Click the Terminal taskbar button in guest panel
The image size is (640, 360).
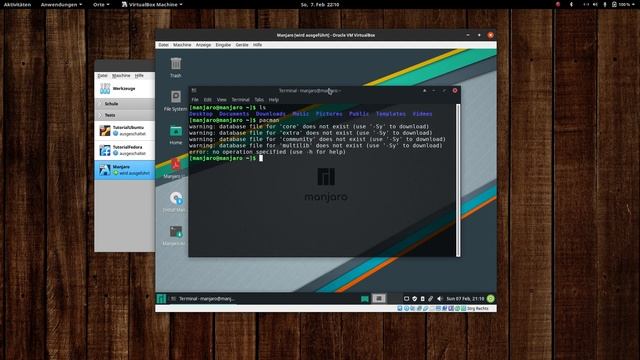pyautogui.click(x=203, y=299)
